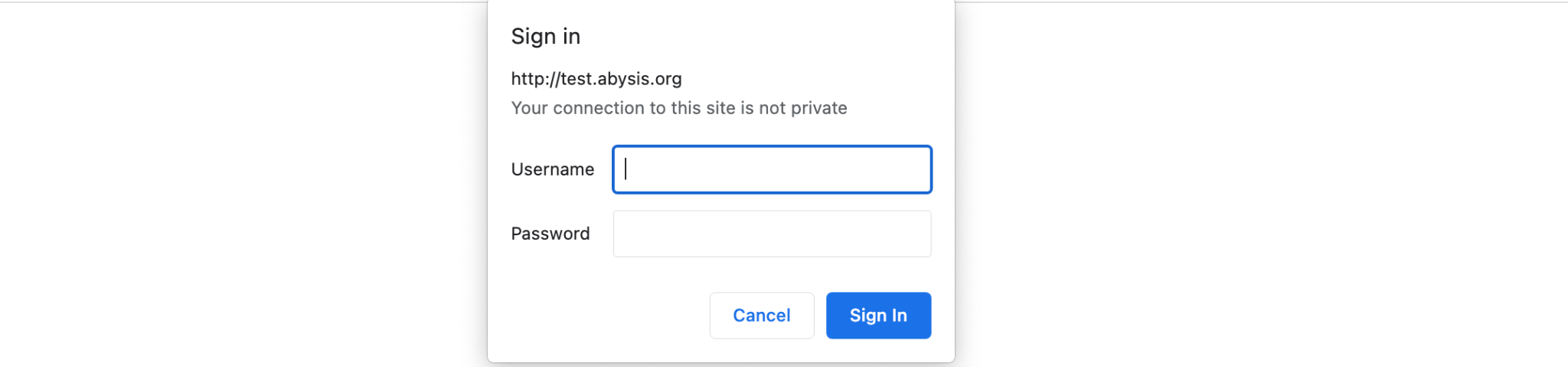Click the word "Password" in the dialog
The height and width of the screenshot is (367, 1568).
click(550, 234)
